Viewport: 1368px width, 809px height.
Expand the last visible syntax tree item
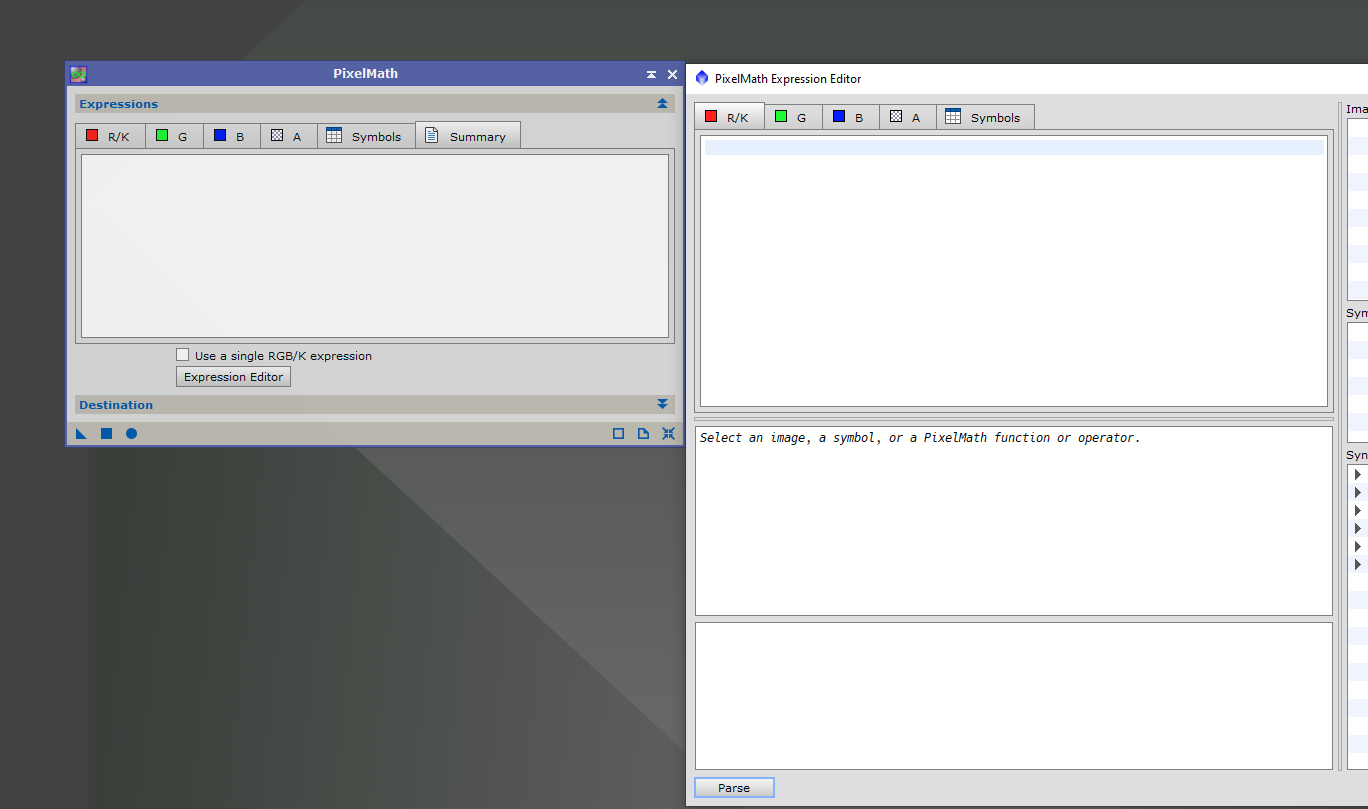pos(1357,564)
